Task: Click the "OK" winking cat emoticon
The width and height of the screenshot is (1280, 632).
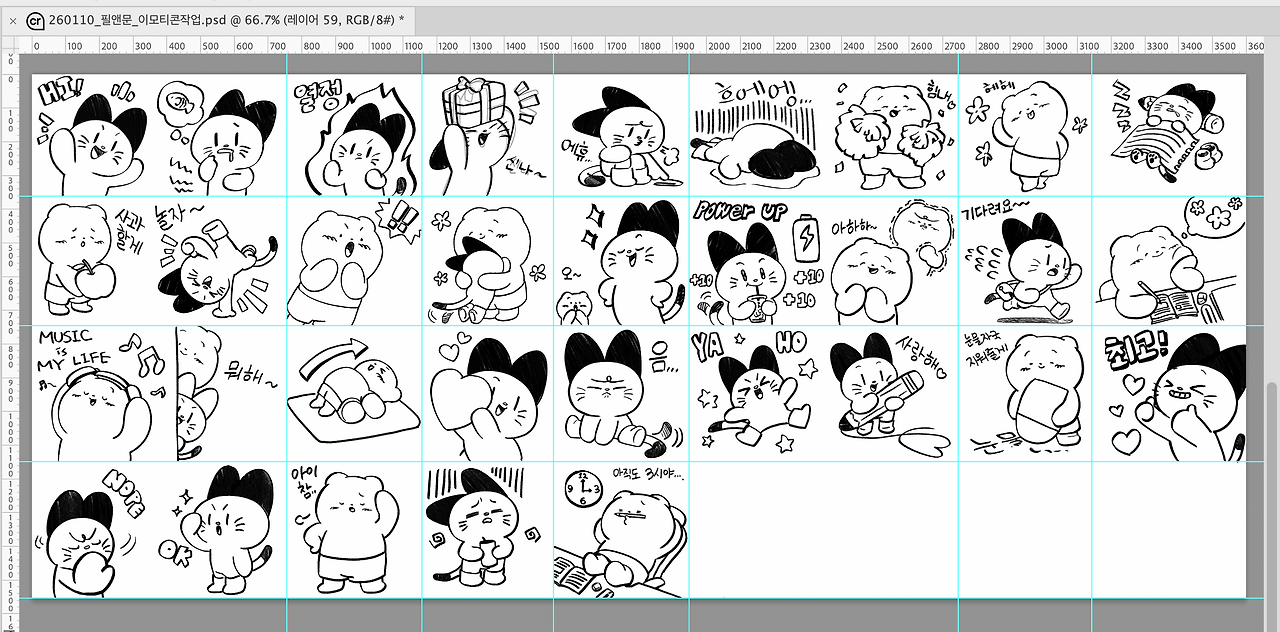Action: pyautogui.click(x=217, y=530)
